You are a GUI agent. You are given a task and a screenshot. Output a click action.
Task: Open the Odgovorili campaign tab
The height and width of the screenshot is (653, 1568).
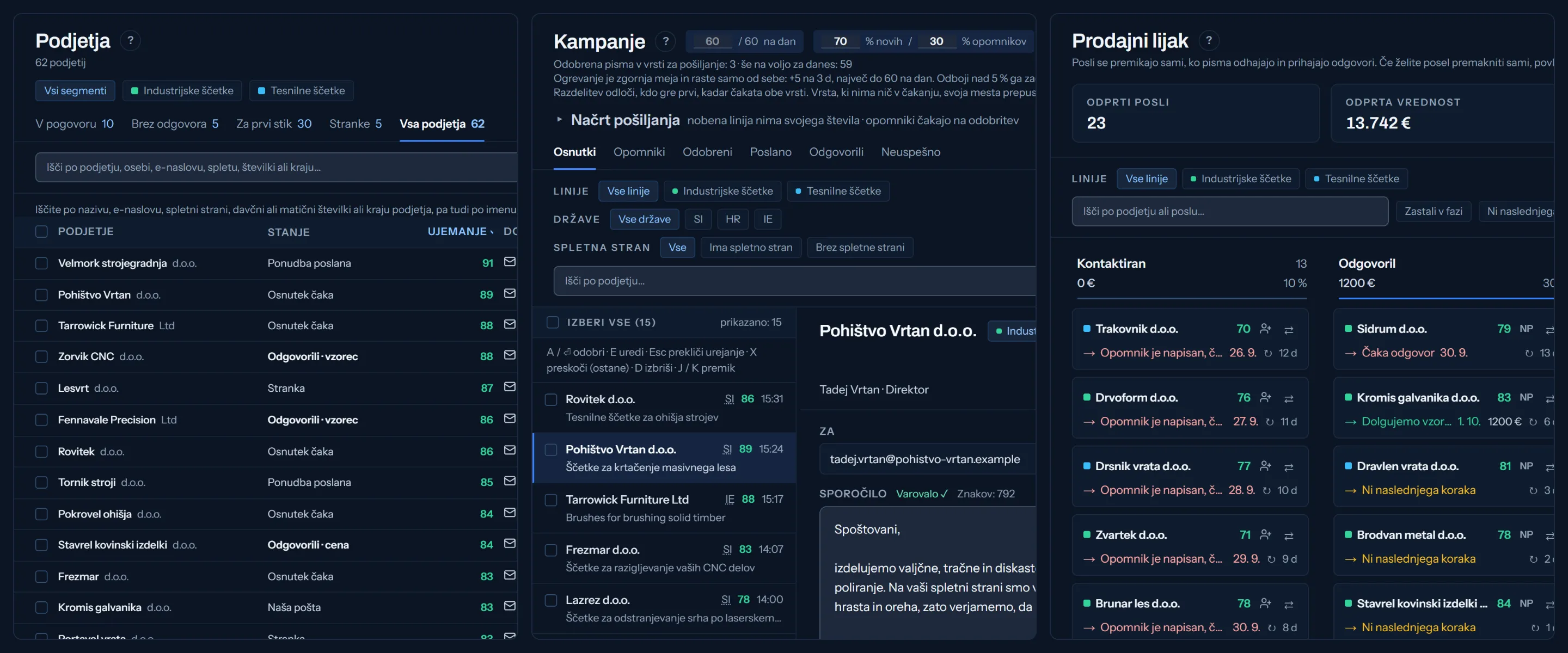click(x=836, y=152)
